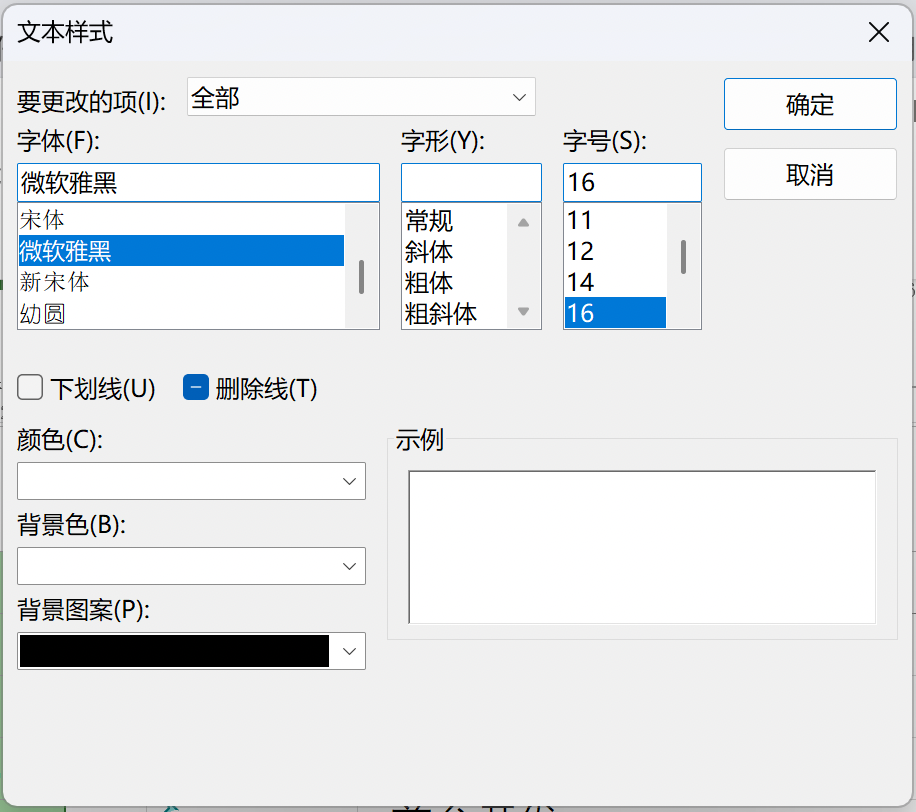This screenshot has height=812, width=916.
Task: Click the 取消 button
Action: pyautogui.click(x=810, y=175)
